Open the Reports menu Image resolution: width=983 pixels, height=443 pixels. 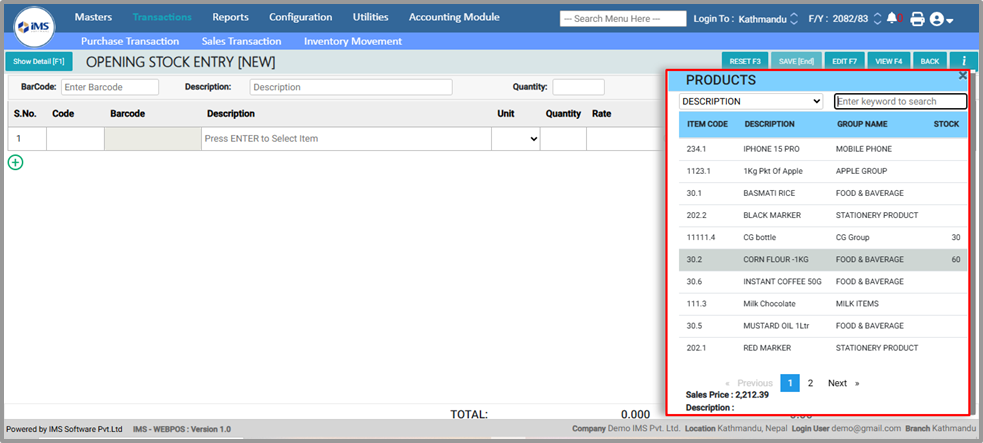coord(230,17)
